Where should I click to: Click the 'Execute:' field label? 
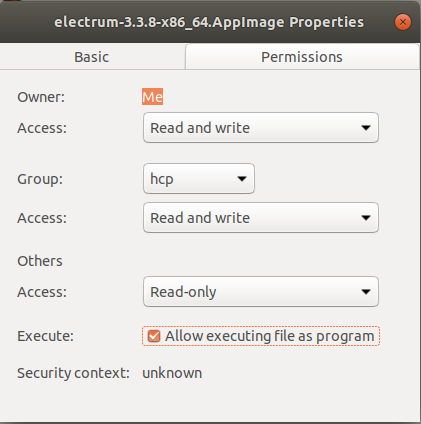45,336
